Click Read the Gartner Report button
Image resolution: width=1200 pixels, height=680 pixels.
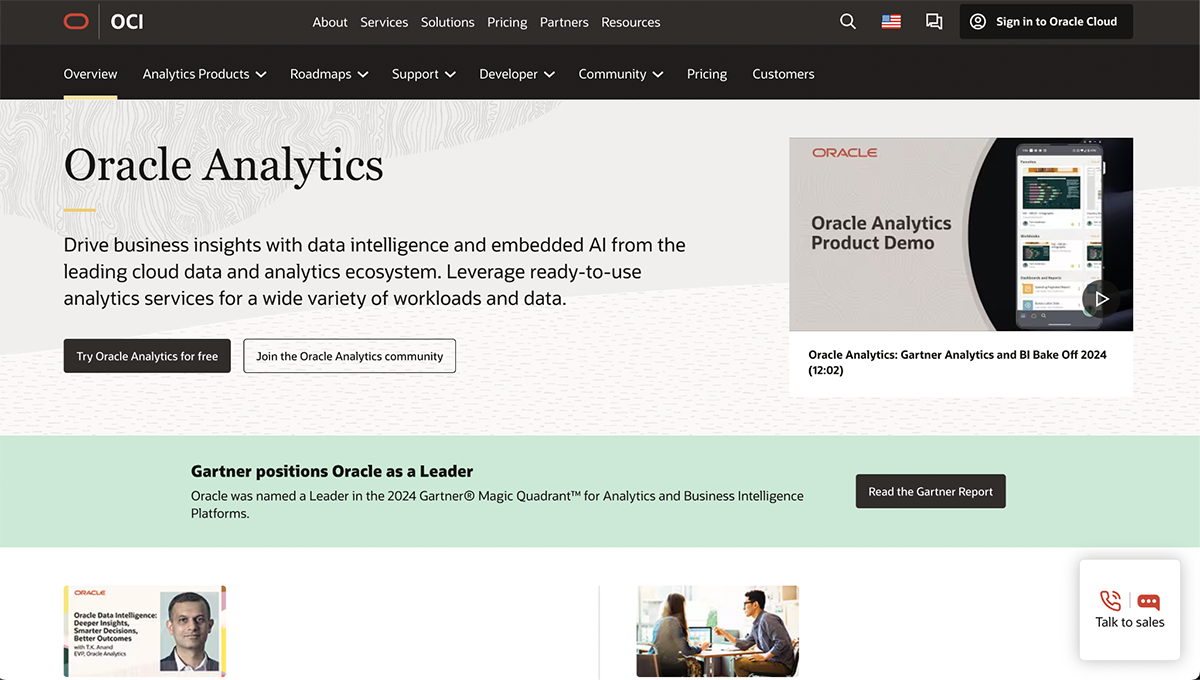tap(930, 491)
